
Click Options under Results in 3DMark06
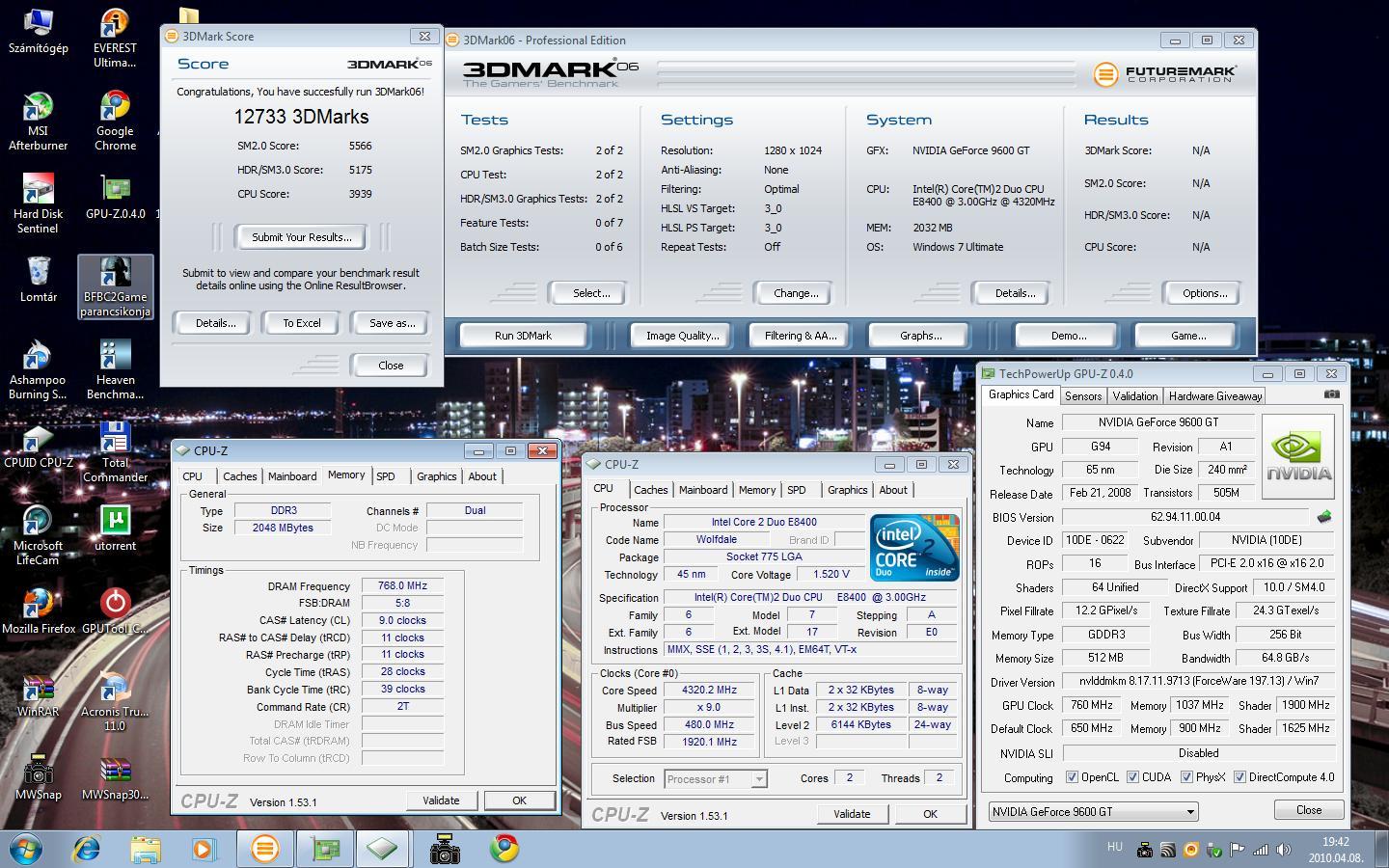click(x=1204, y=293)
